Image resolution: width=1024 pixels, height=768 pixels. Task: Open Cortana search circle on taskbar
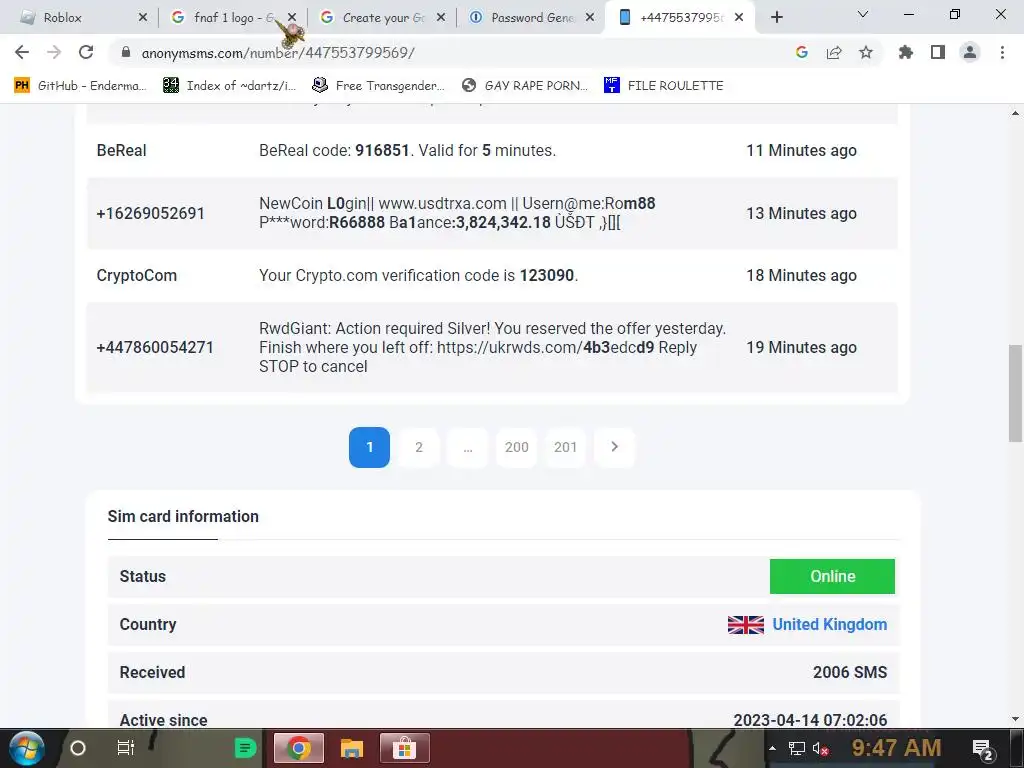[78, 748]
